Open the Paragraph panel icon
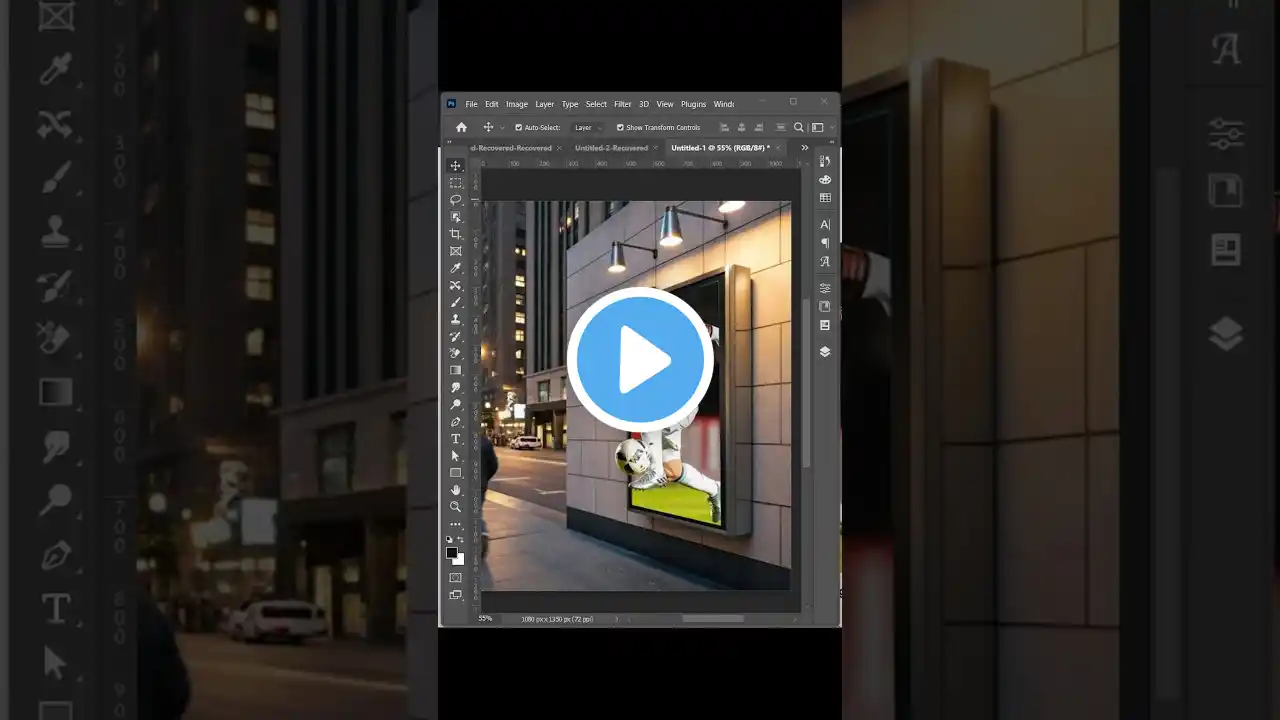Viewport: 1280px width, 720px height. click(825, 243)
